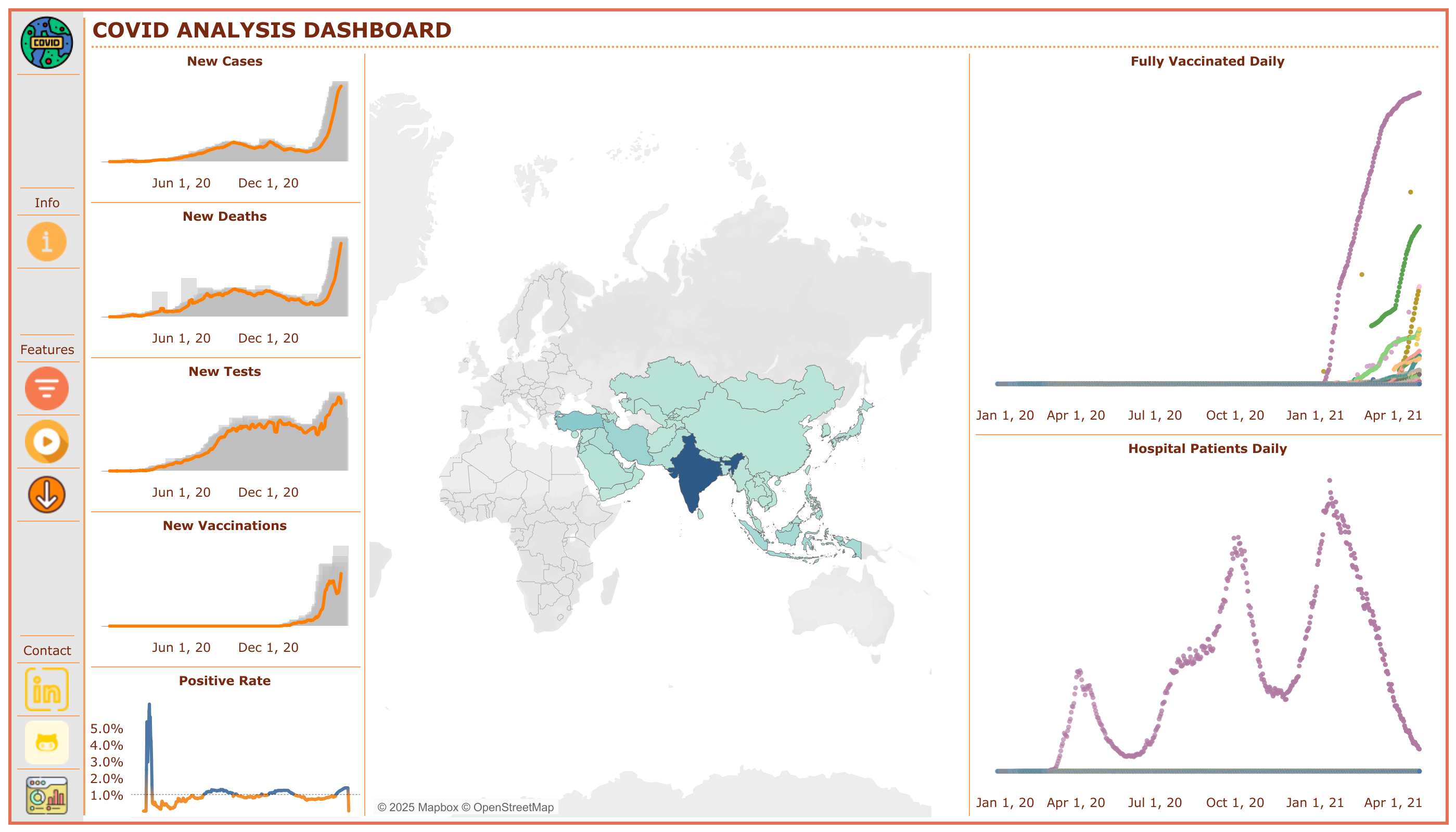
Task: Click Oct 1, 20 on Hospital Patients axis
Action: tap(1234, 803)
